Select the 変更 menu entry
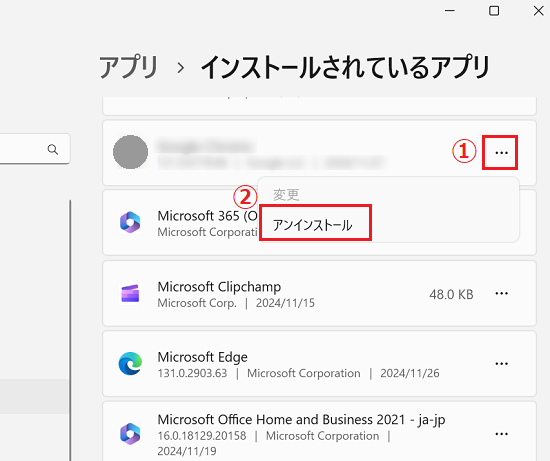This screenshot has width=550, height=461. [286, 195]
